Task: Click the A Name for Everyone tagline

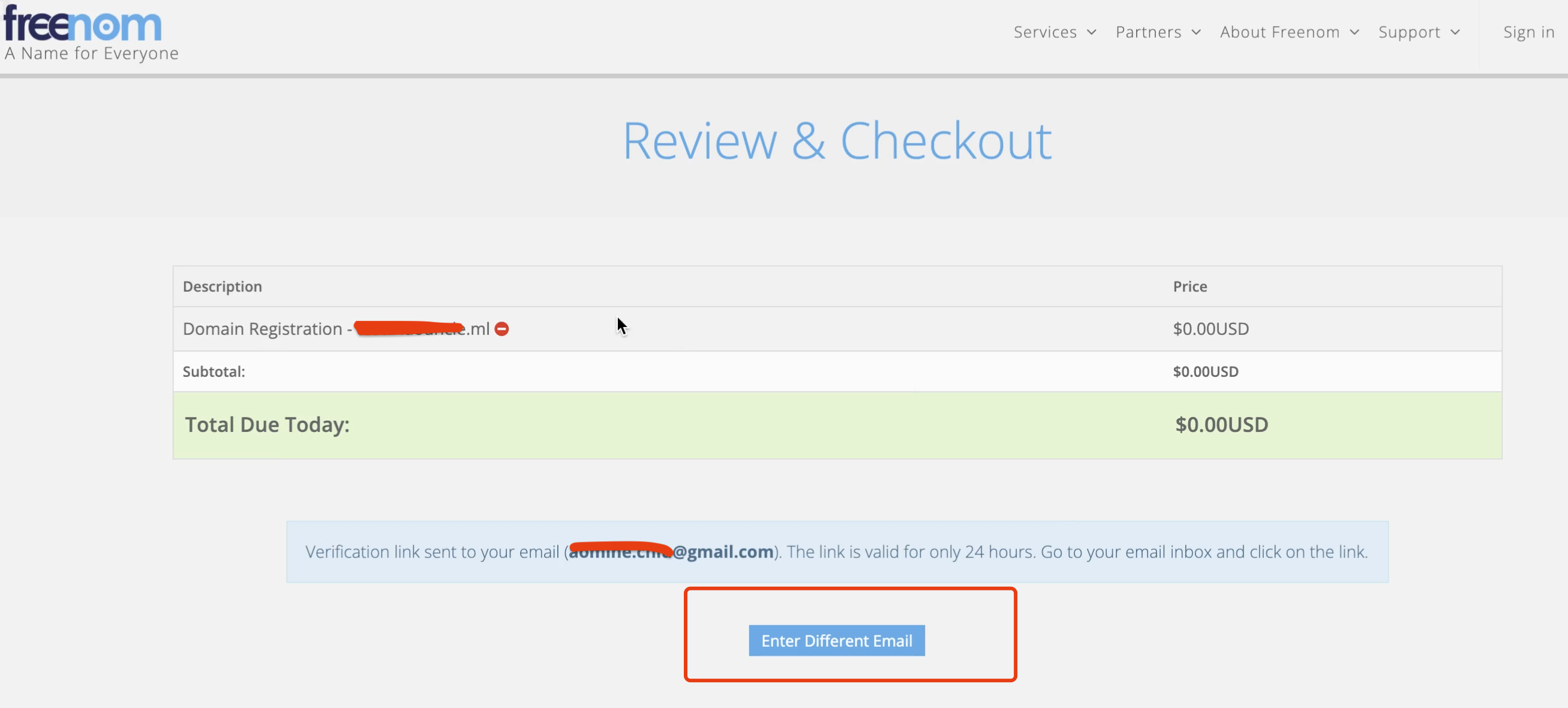Action: [91, 53]
